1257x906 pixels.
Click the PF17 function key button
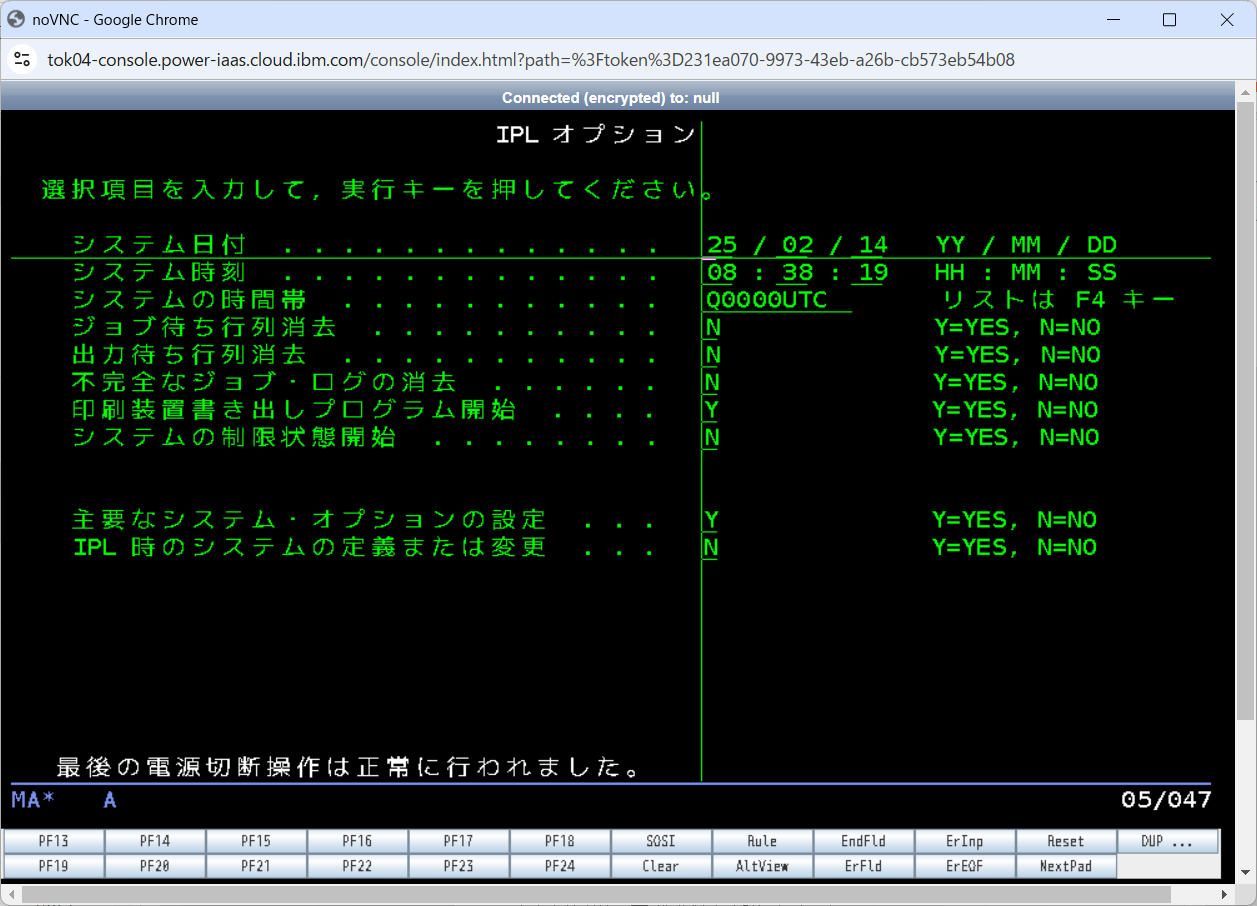click(459, 841)
